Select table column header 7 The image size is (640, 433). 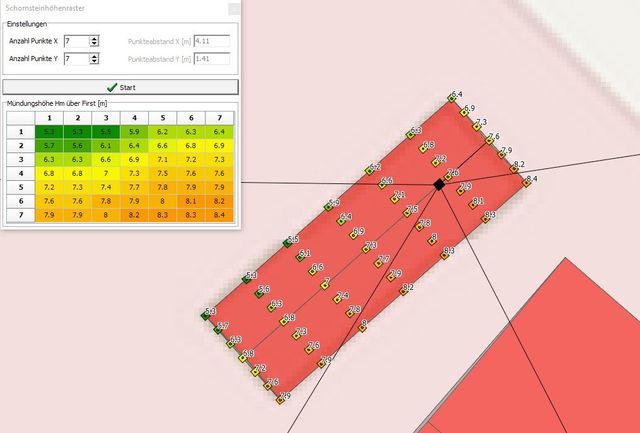(220, 118)
